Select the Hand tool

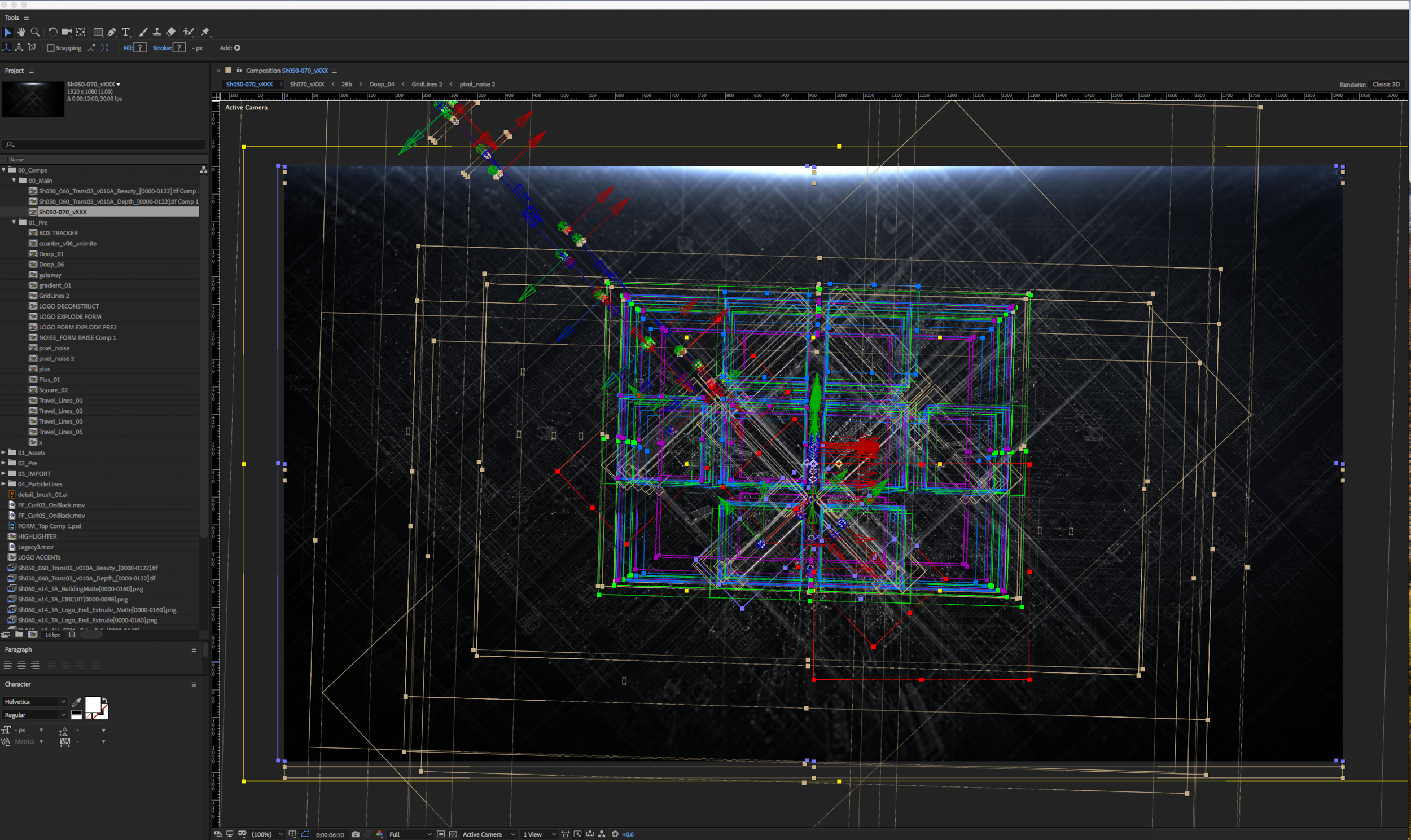[21, 32]
